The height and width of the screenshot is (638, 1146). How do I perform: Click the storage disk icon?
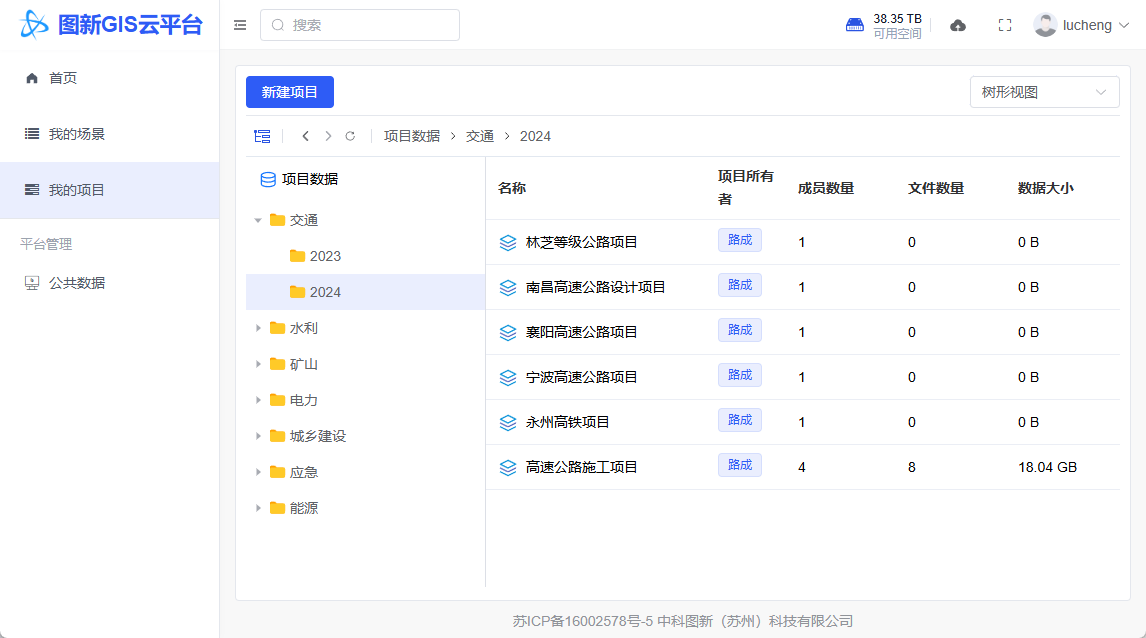coord(855,25)
